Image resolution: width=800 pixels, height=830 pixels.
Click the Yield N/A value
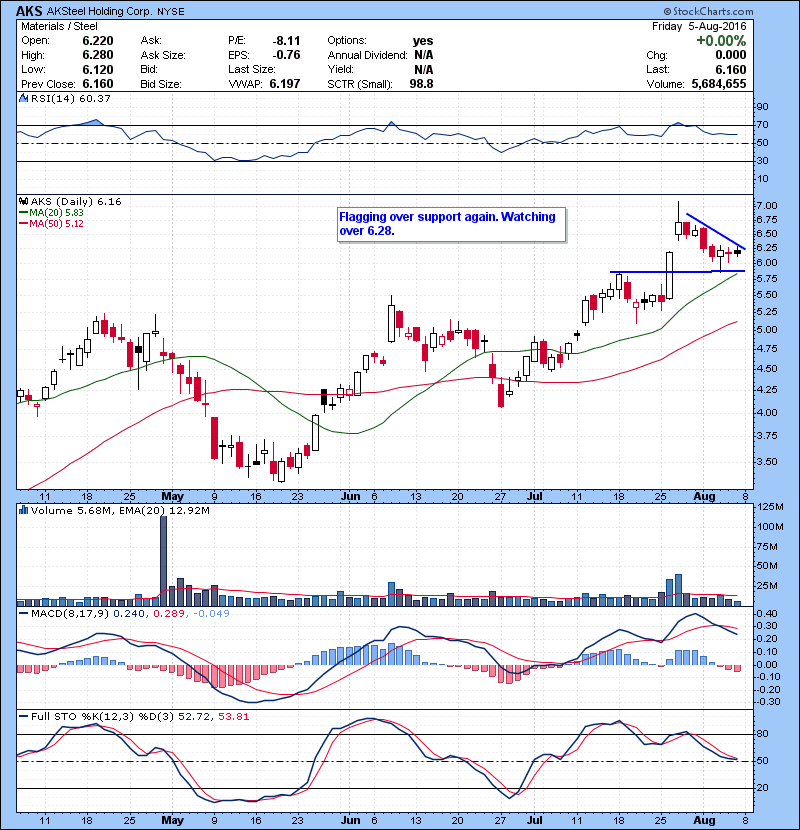point(424,70)
